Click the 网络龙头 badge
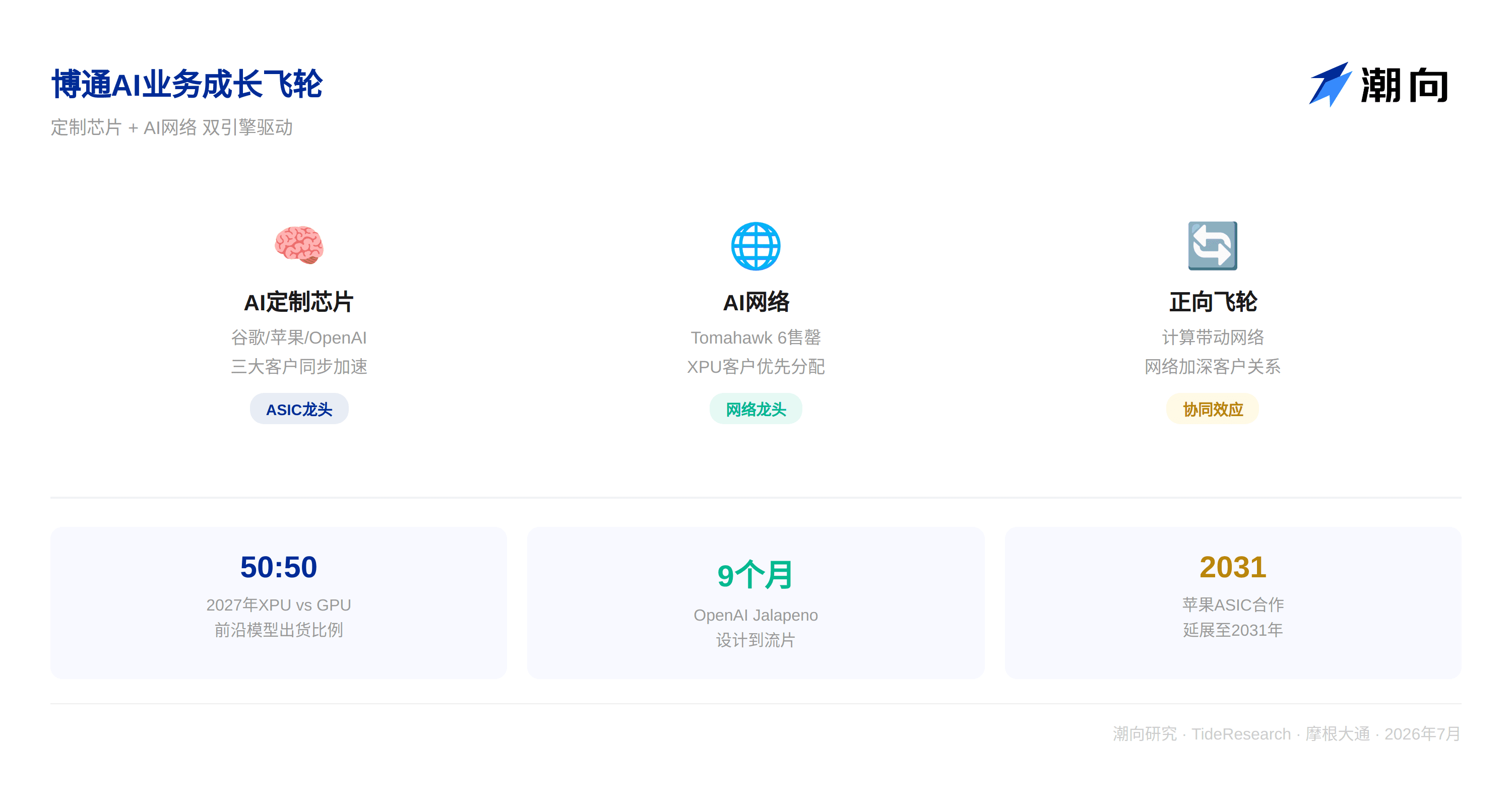1512x806 pixels. pyautogui.click(x=755, y=409)
